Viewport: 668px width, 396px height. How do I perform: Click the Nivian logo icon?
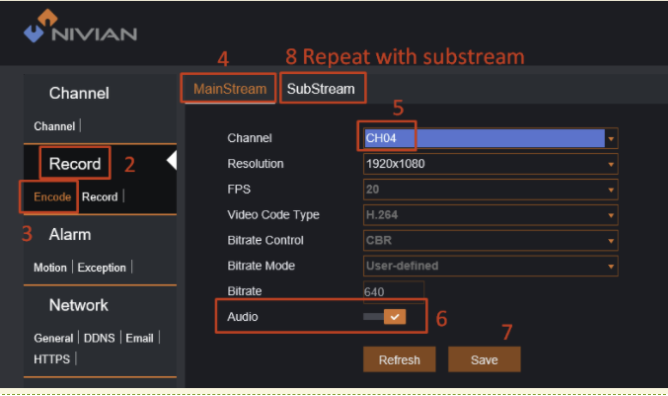coord(40,26)
